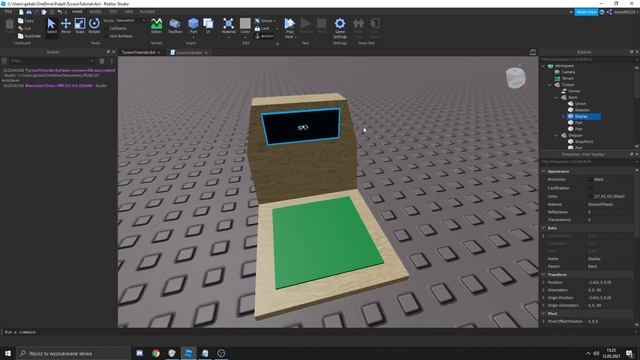640x360 pixels.
Task: Click the Output filter field
Action: 51,61
